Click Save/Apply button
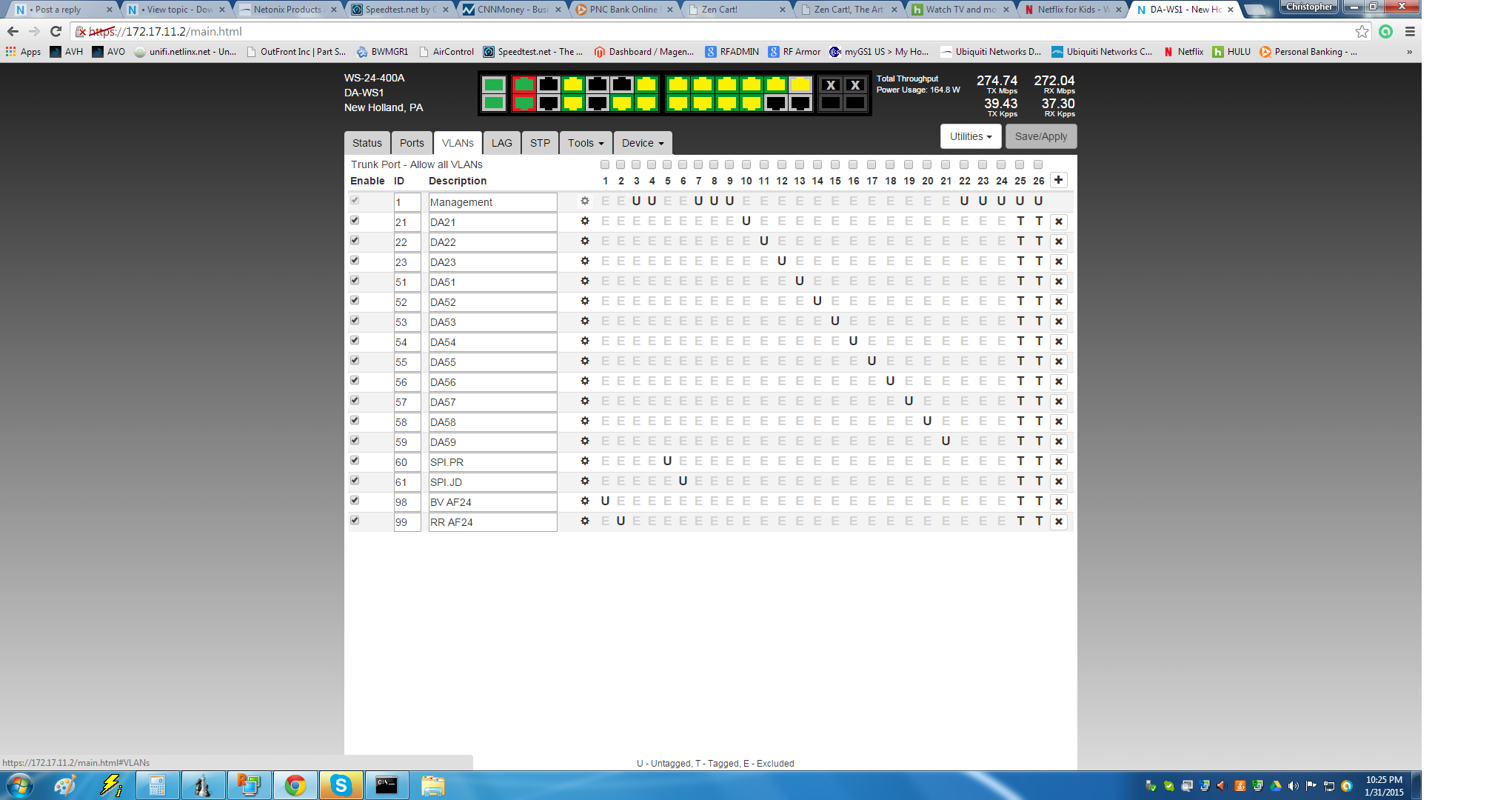 pos(1041,135)
